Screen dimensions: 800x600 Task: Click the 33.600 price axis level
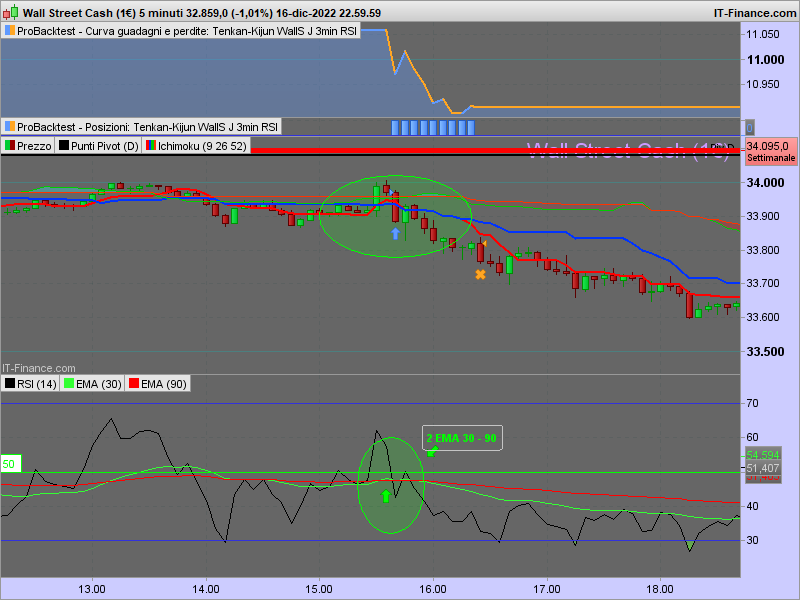point(763,317)
